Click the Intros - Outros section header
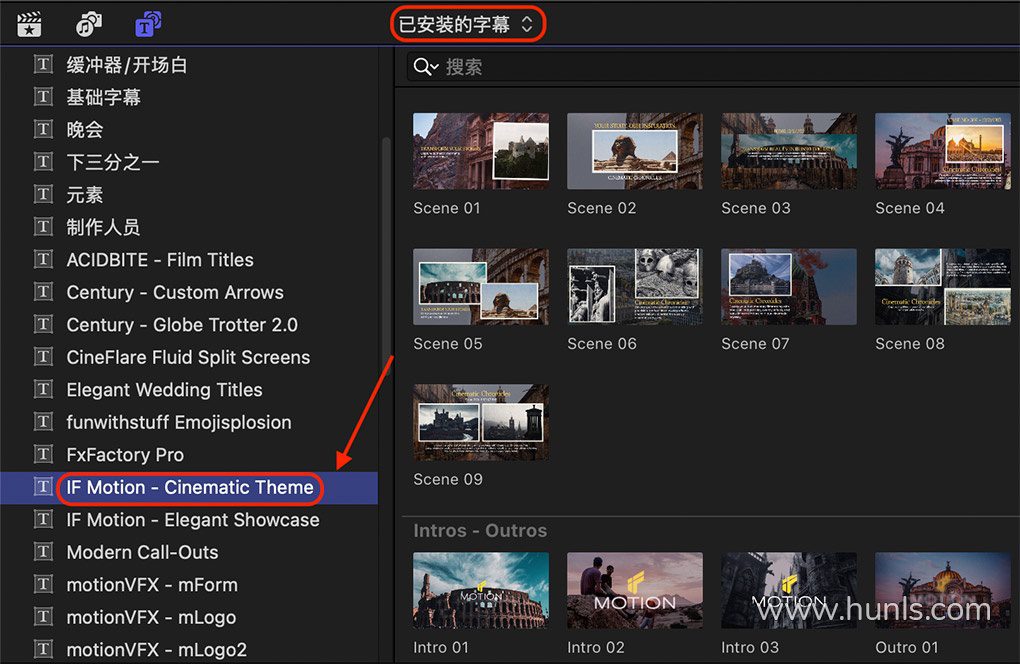 (480, 531)
